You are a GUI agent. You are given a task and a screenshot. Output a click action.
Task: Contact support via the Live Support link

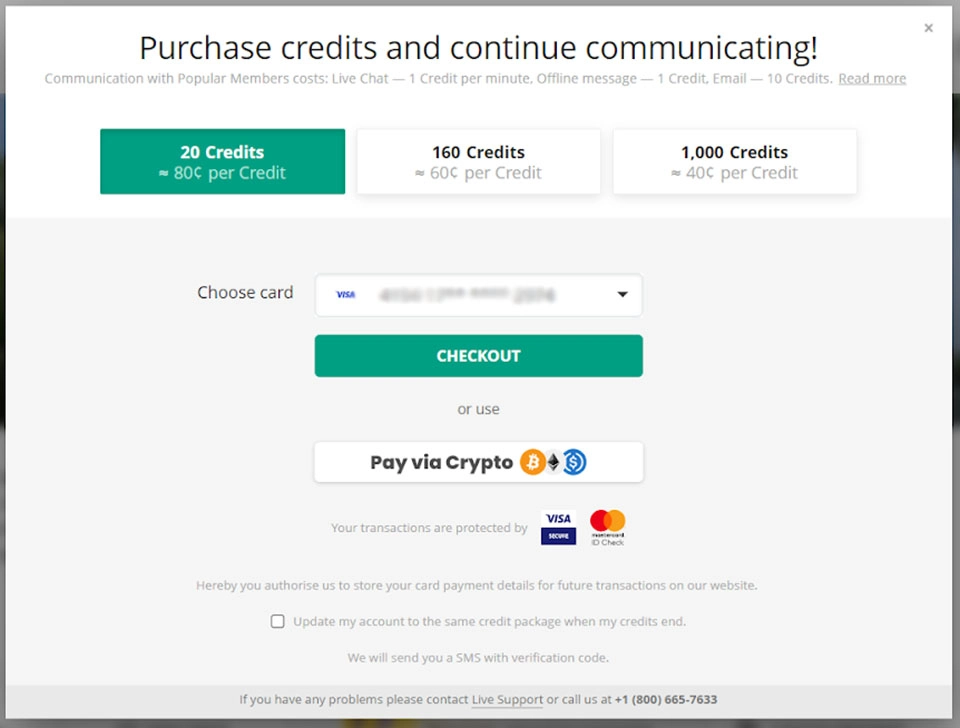coord(507,700)
